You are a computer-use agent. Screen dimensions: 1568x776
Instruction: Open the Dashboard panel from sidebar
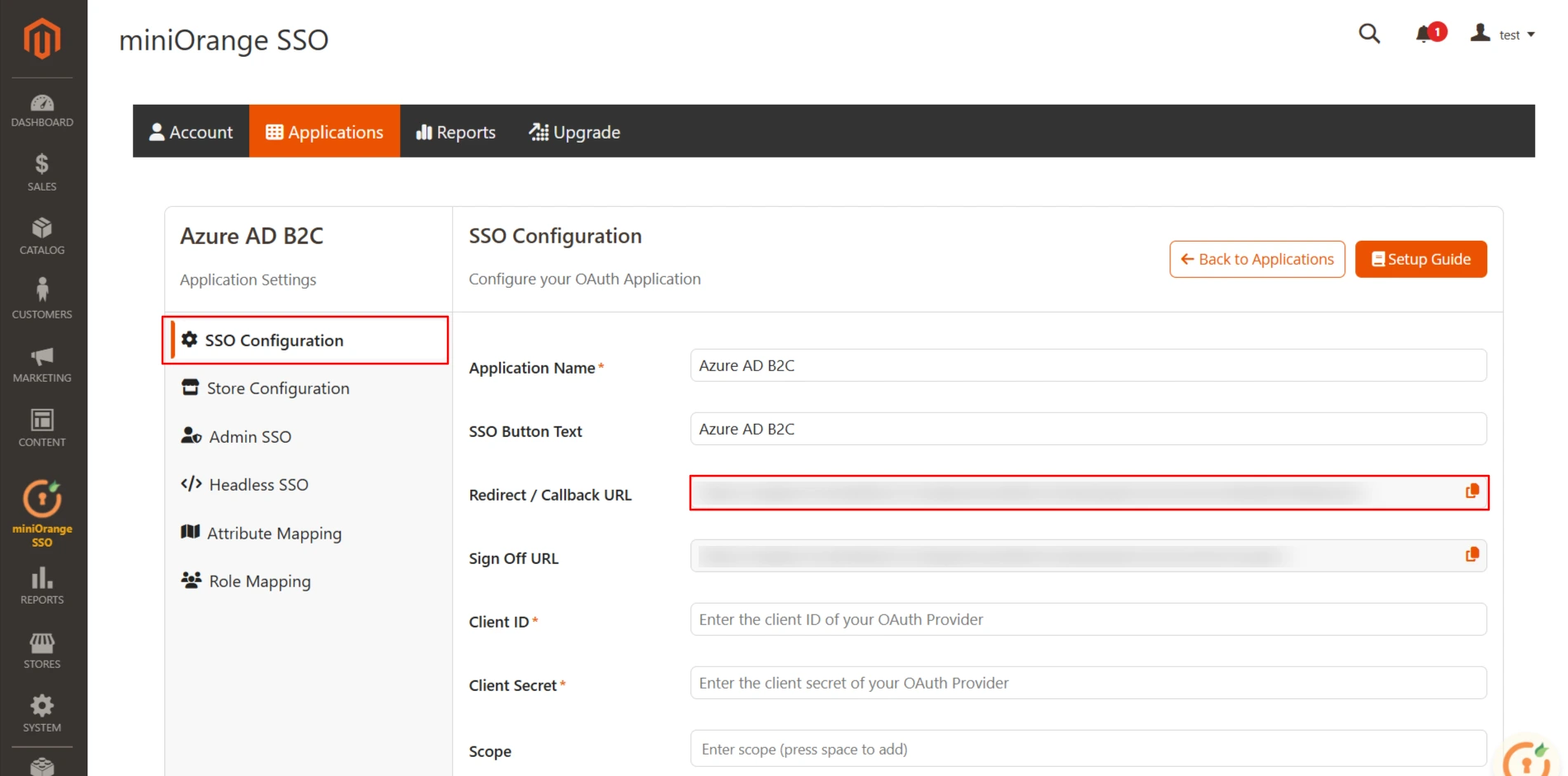point(41,108)
